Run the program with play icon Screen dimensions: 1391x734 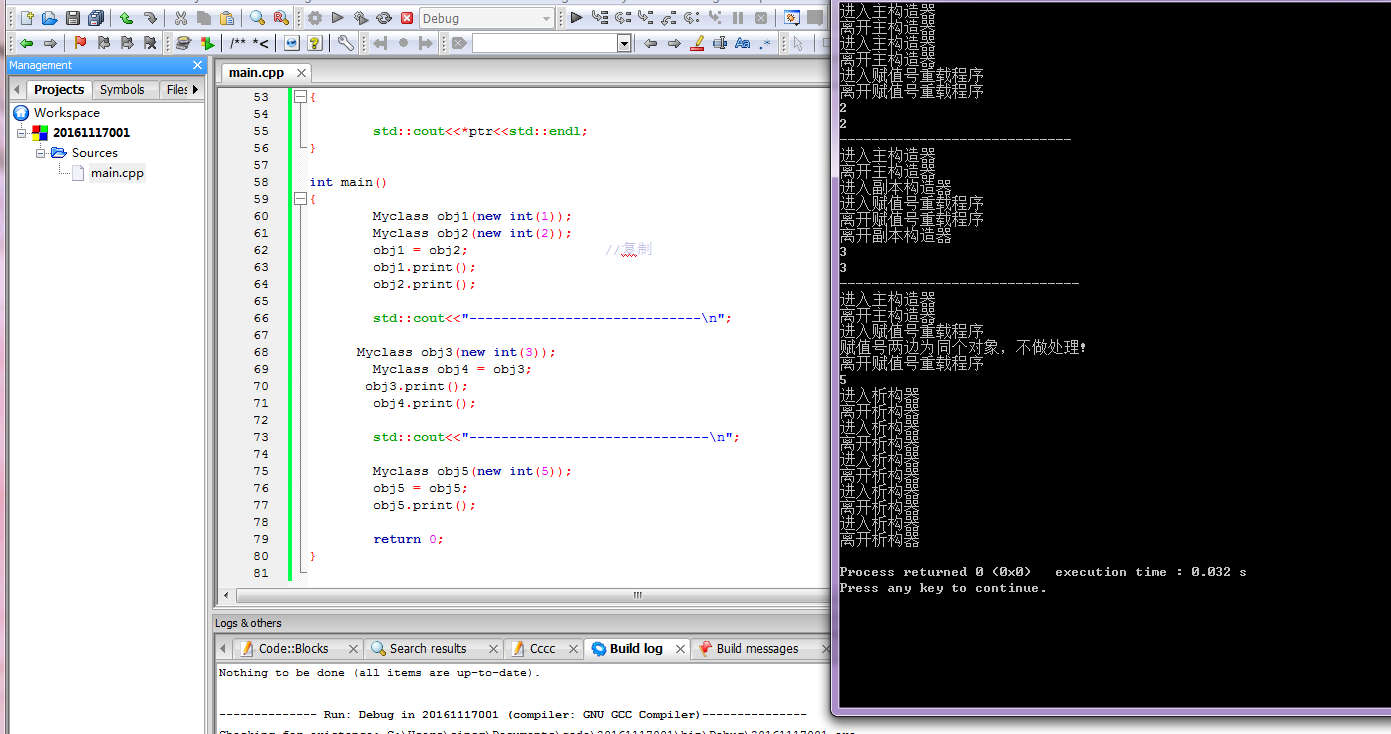pyautogui.click(x=338, y=18)
